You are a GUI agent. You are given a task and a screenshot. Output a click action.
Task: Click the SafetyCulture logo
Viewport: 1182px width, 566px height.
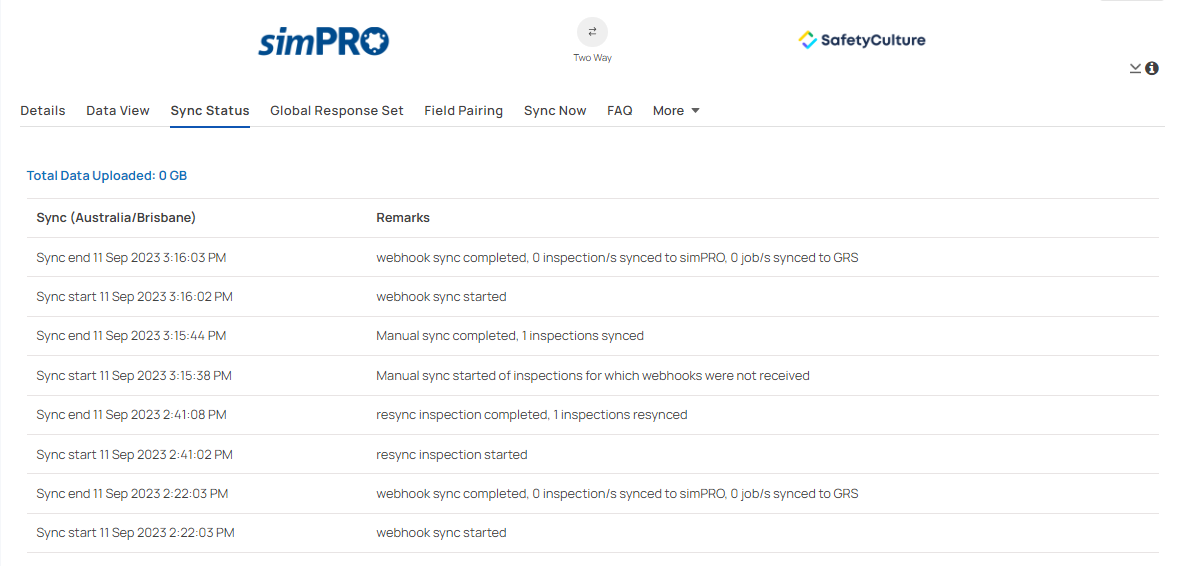pos(862,40)
